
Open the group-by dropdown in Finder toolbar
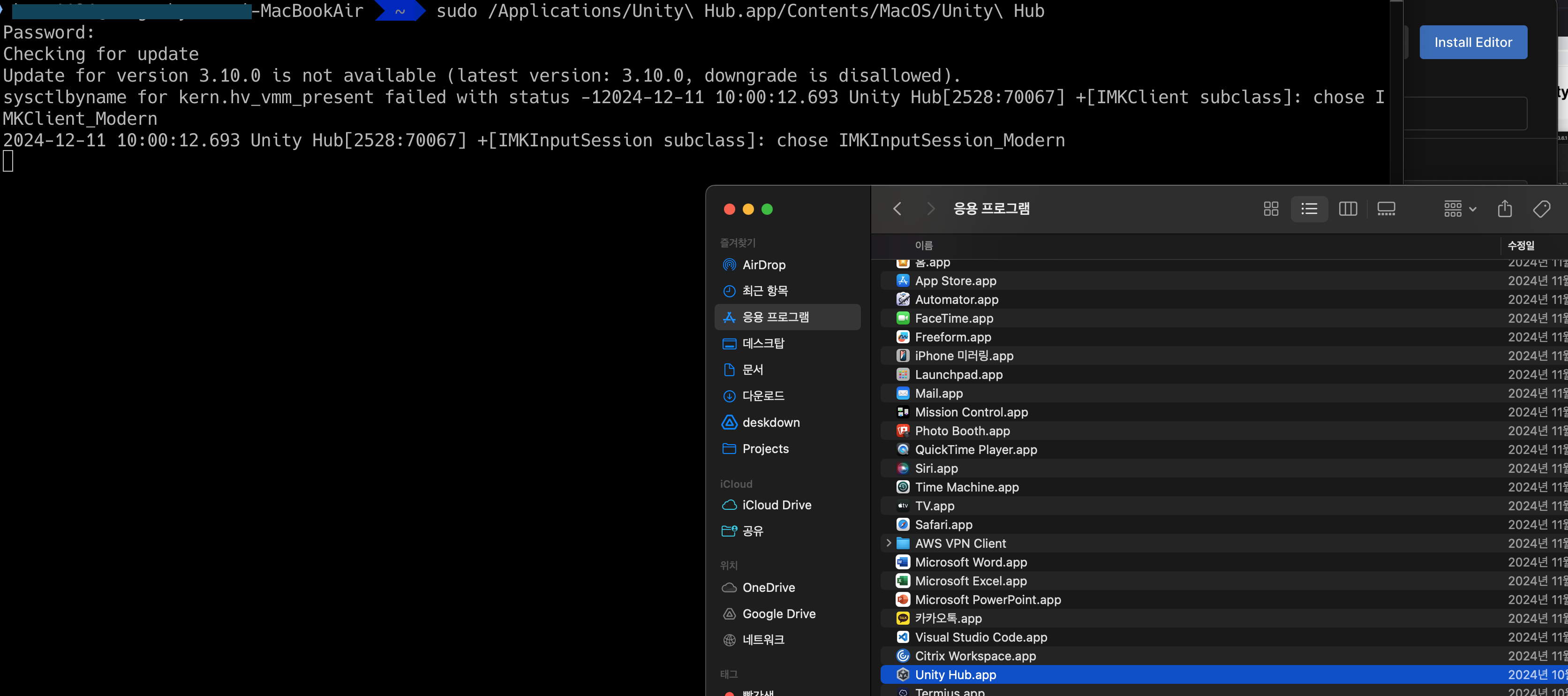(1460, 209)
